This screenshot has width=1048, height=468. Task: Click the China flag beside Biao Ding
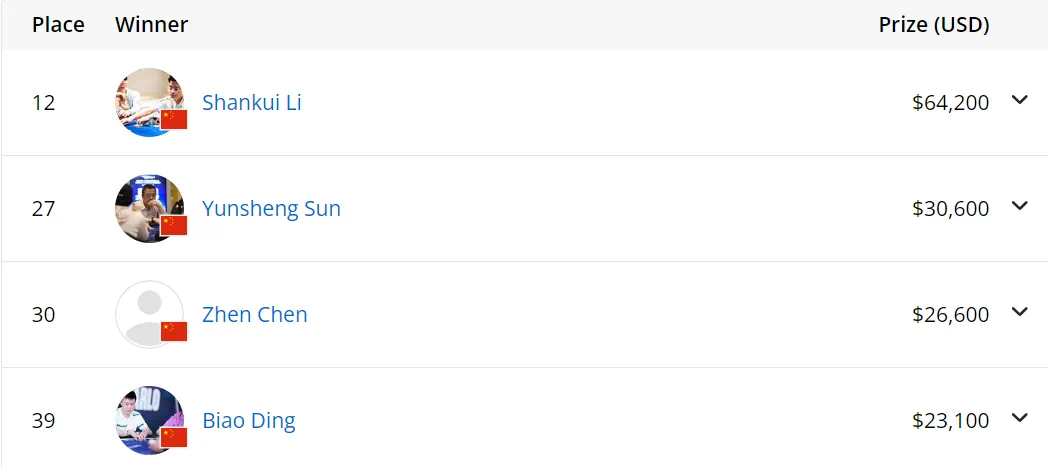click(x=174, y=437)
